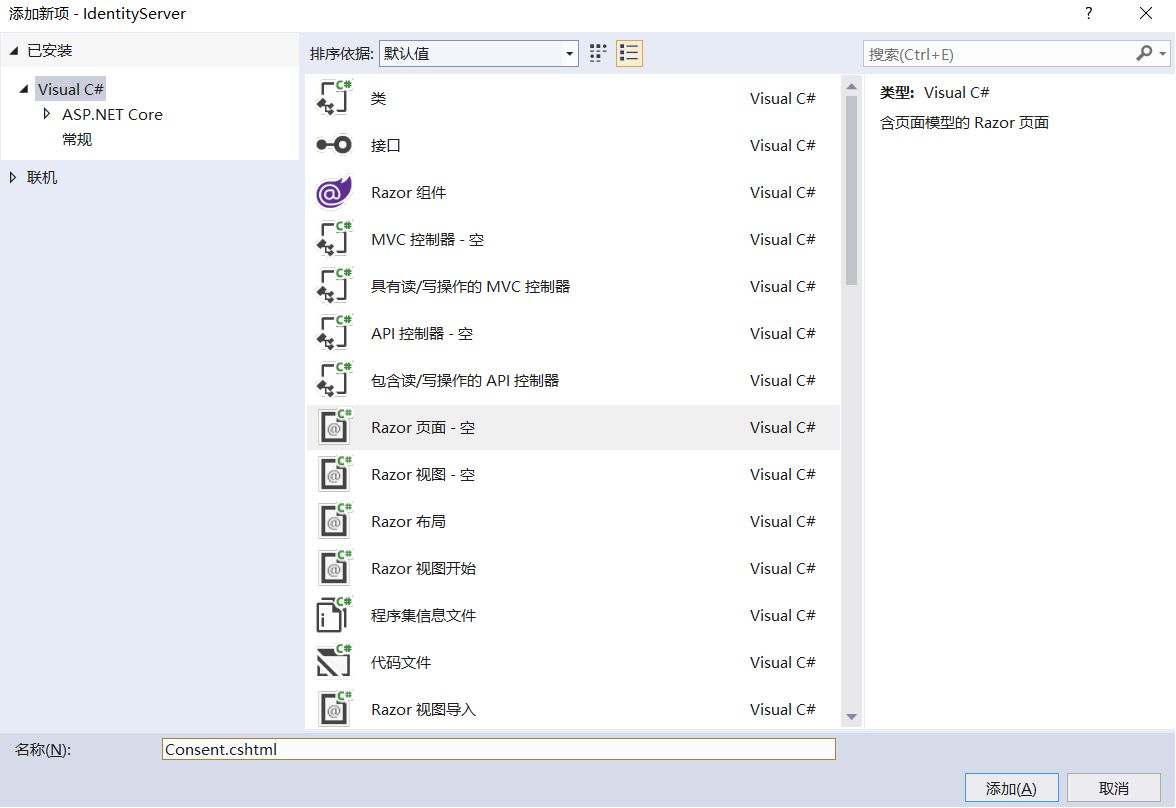Viewport: 1176px width, 808px height.
Task: Collapse the 已安装 section
Action: click(x=14, y=50)
